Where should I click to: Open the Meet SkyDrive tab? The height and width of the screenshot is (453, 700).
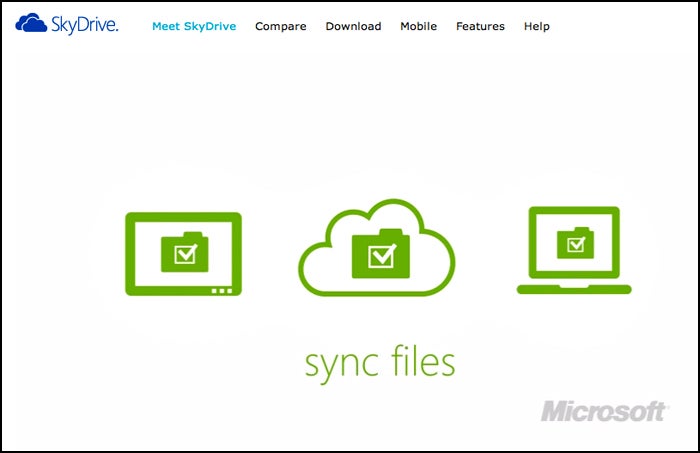[194, 26]
